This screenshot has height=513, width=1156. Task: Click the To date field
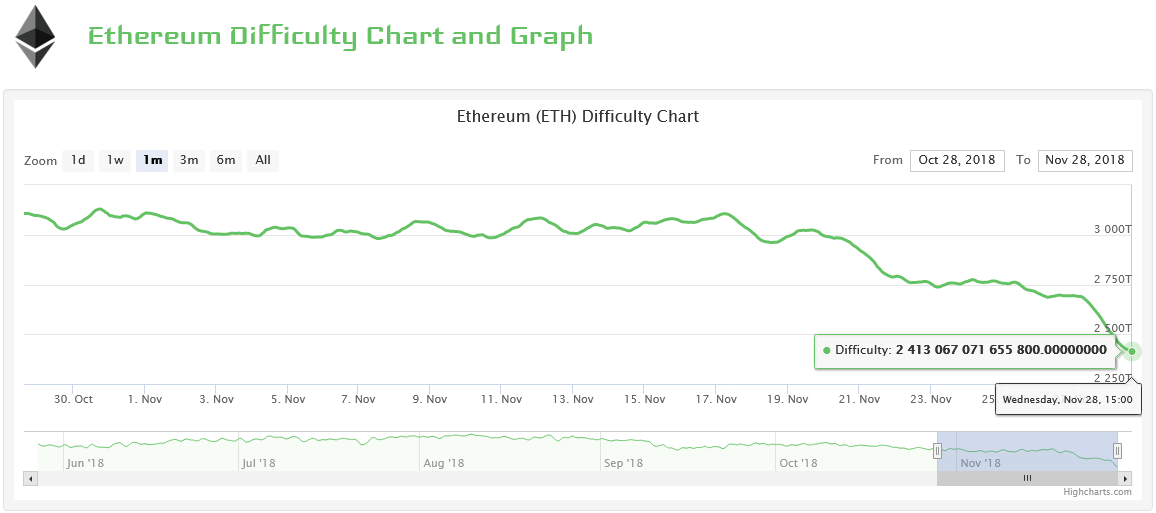pyautogui.click(x=1085, y=160)
